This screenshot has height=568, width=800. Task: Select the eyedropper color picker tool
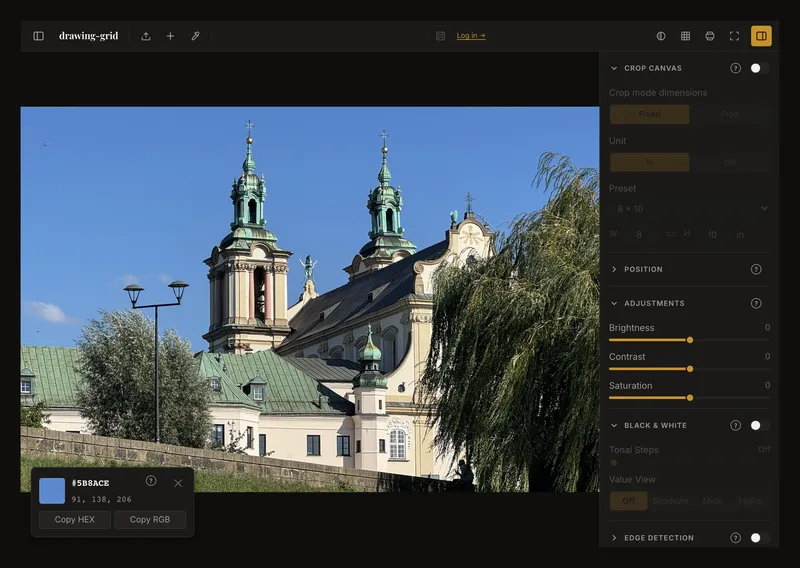[x=195, y=36]
